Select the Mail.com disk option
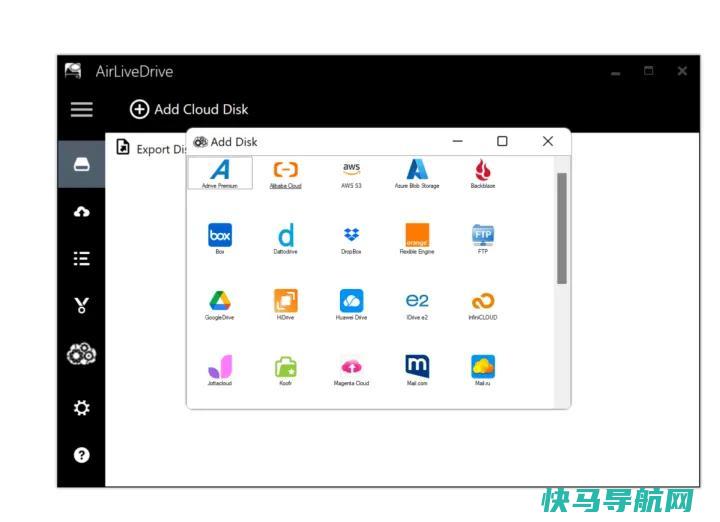Image resolution: width=720 pixels, height=522 pixels. click(x=417, y=370)
